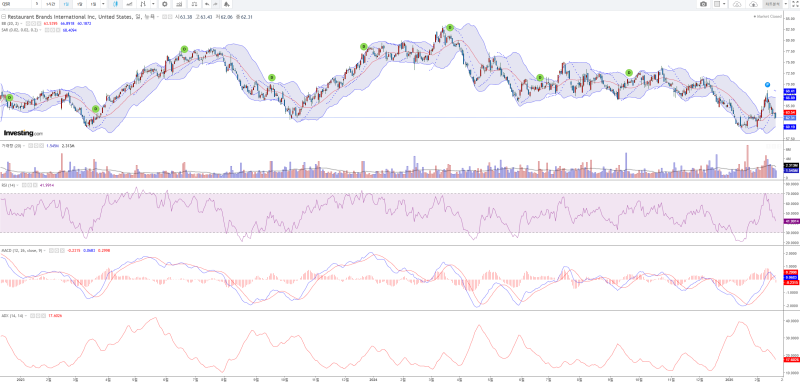Select the highlighted 1-day interval button
The width and height of the screenshot is (800, 382).
click(x=66, y=4)
